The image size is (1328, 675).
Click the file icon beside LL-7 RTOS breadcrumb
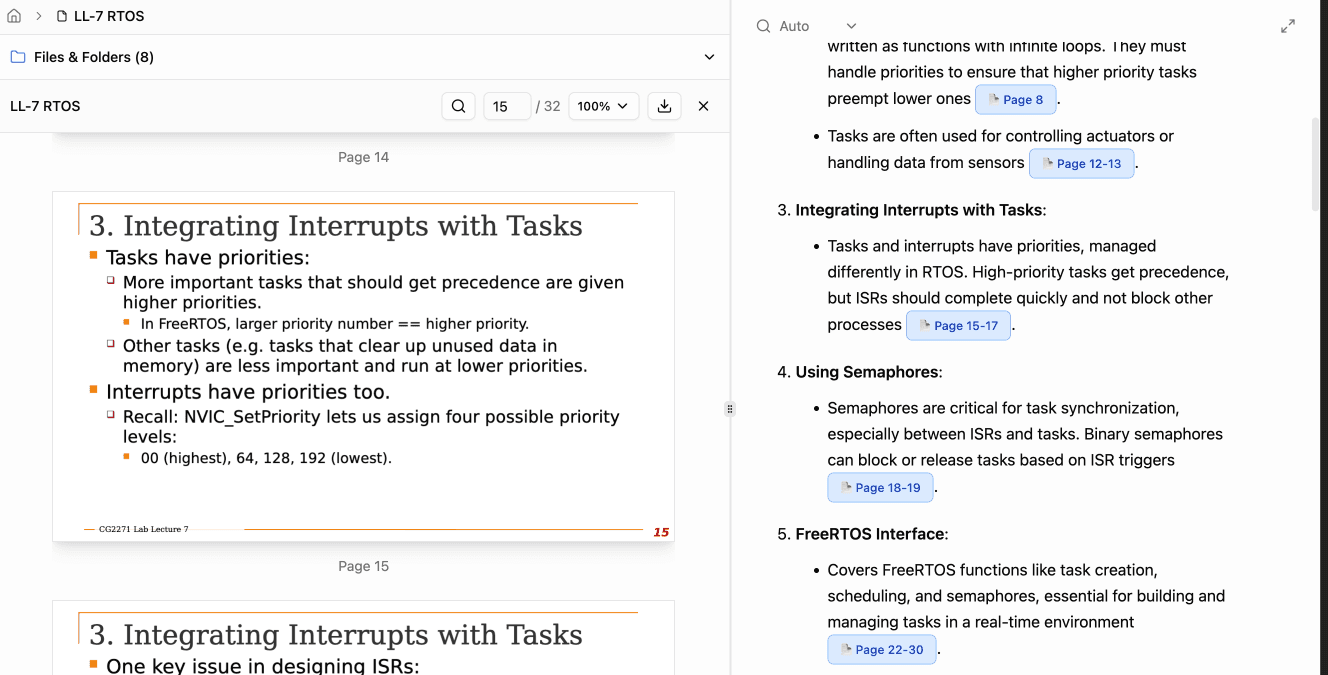point(62,16)
